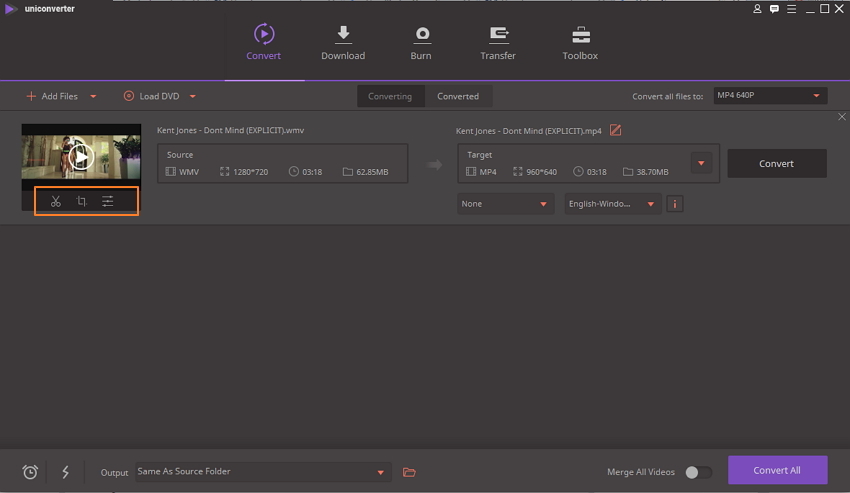The width and height of the screenshot is (850, 493).
Task: Expand the Add Files dropdown arrow
Action: click(x=93, y=97)
